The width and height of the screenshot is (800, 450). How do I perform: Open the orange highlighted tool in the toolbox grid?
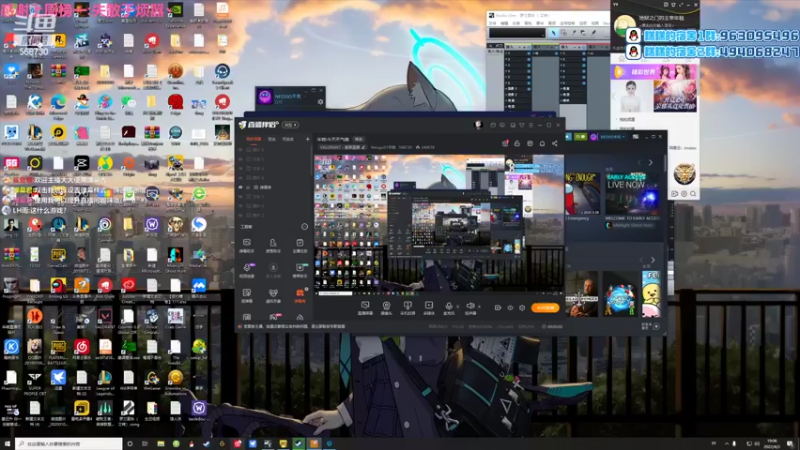300,295
